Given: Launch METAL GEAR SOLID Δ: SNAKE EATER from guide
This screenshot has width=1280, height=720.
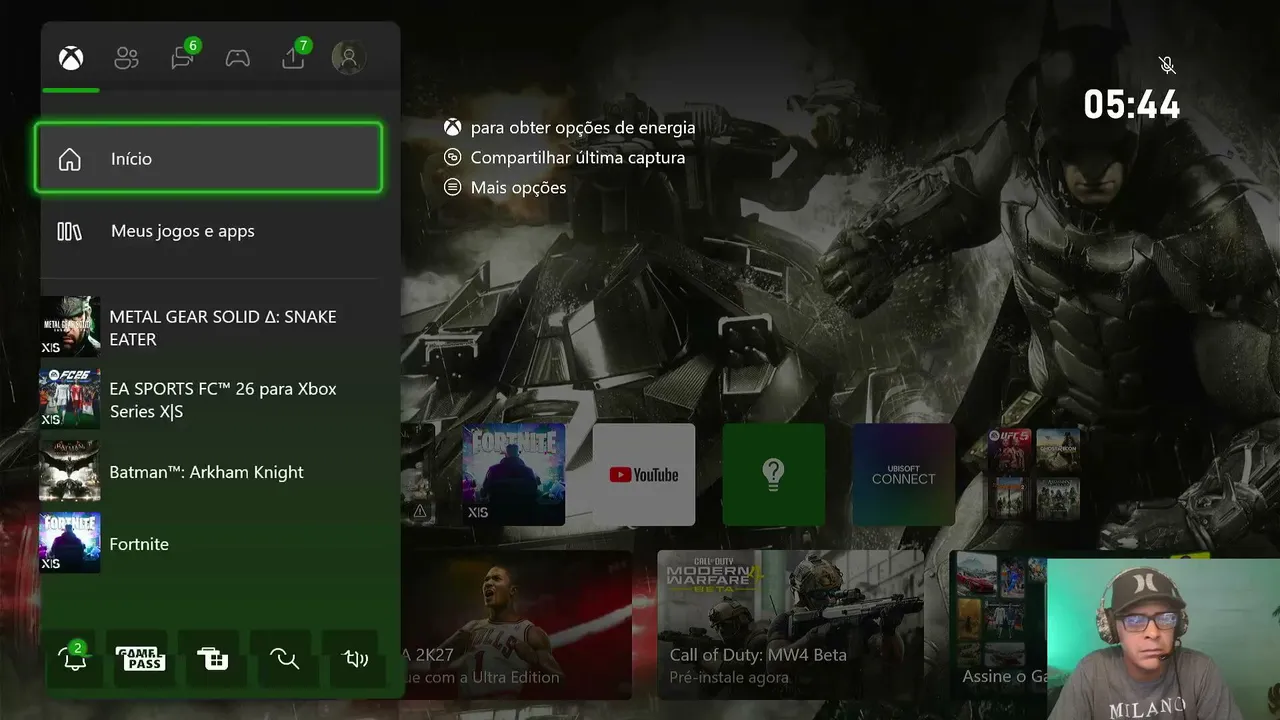Looking at the screenshot, I should [x=208, y=327].
